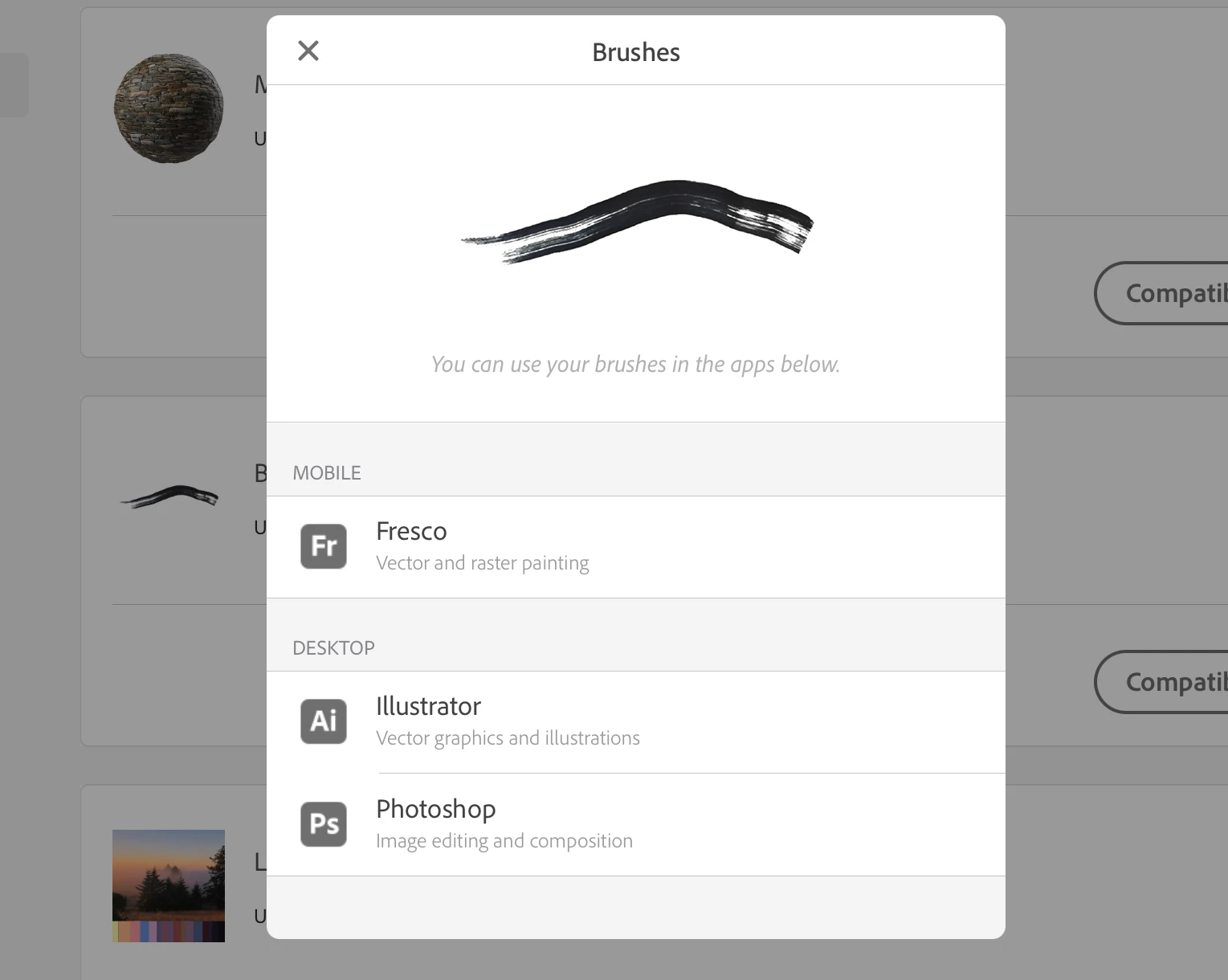The image size is (1228, 980).
Task: Click the lower Compatible button
Action: pos(1161,682)
